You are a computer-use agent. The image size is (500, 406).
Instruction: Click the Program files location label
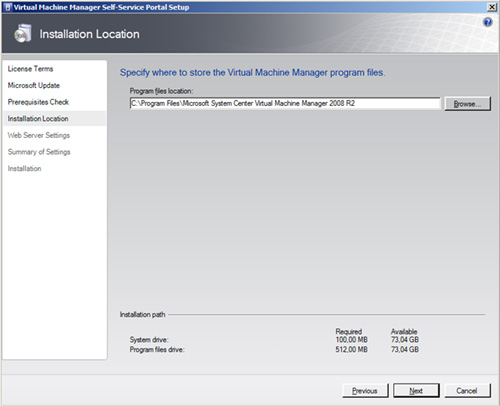(x=161, y=91)
